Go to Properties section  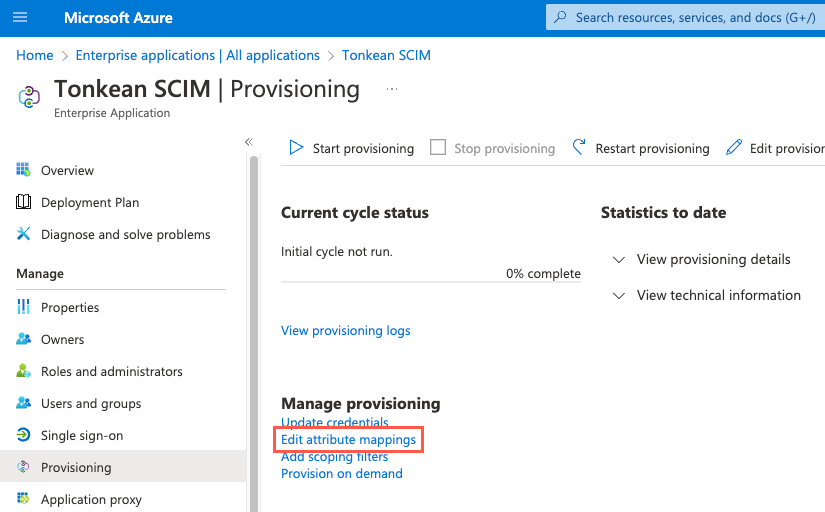tap(70, 308)
